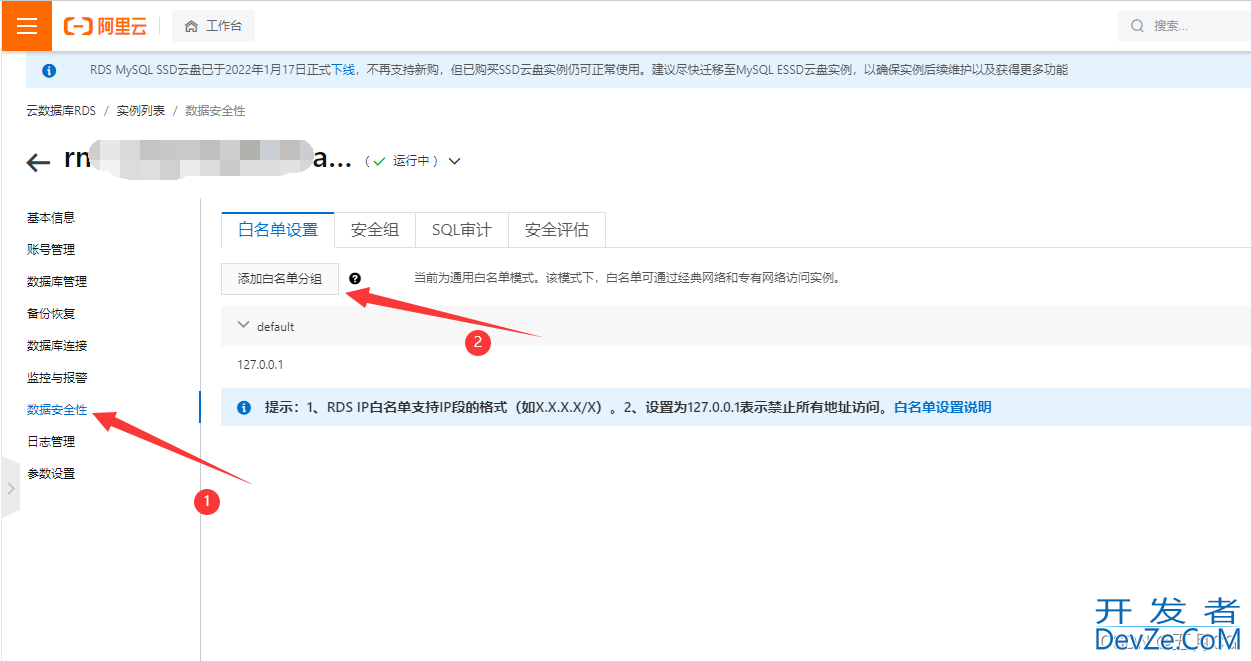Viewport: 1251px width, 661px height.
Task: Click the info icon in the 提示 tip bar
Action: (x=243, y=408)
